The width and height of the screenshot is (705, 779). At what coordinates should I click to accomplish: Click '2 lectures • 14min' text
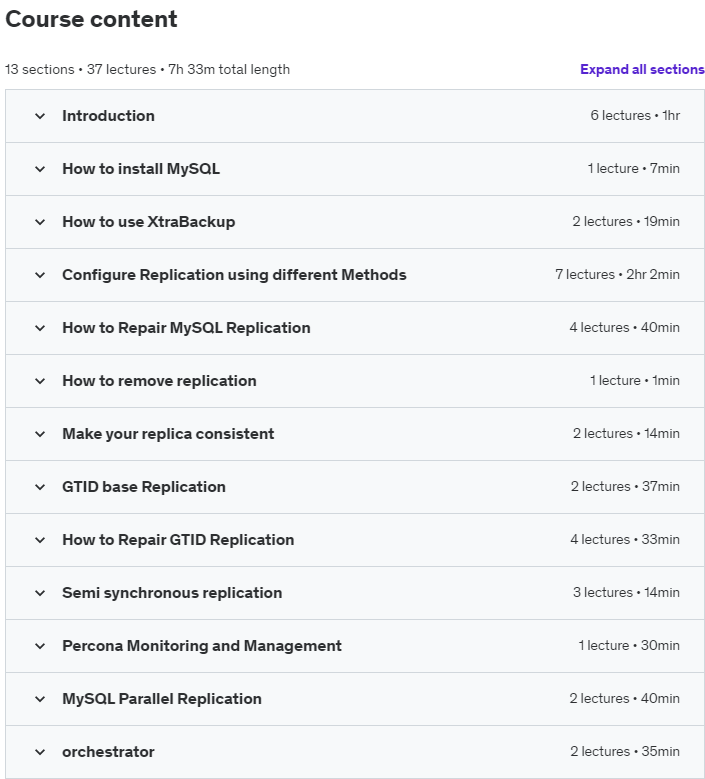pos(627,433)
